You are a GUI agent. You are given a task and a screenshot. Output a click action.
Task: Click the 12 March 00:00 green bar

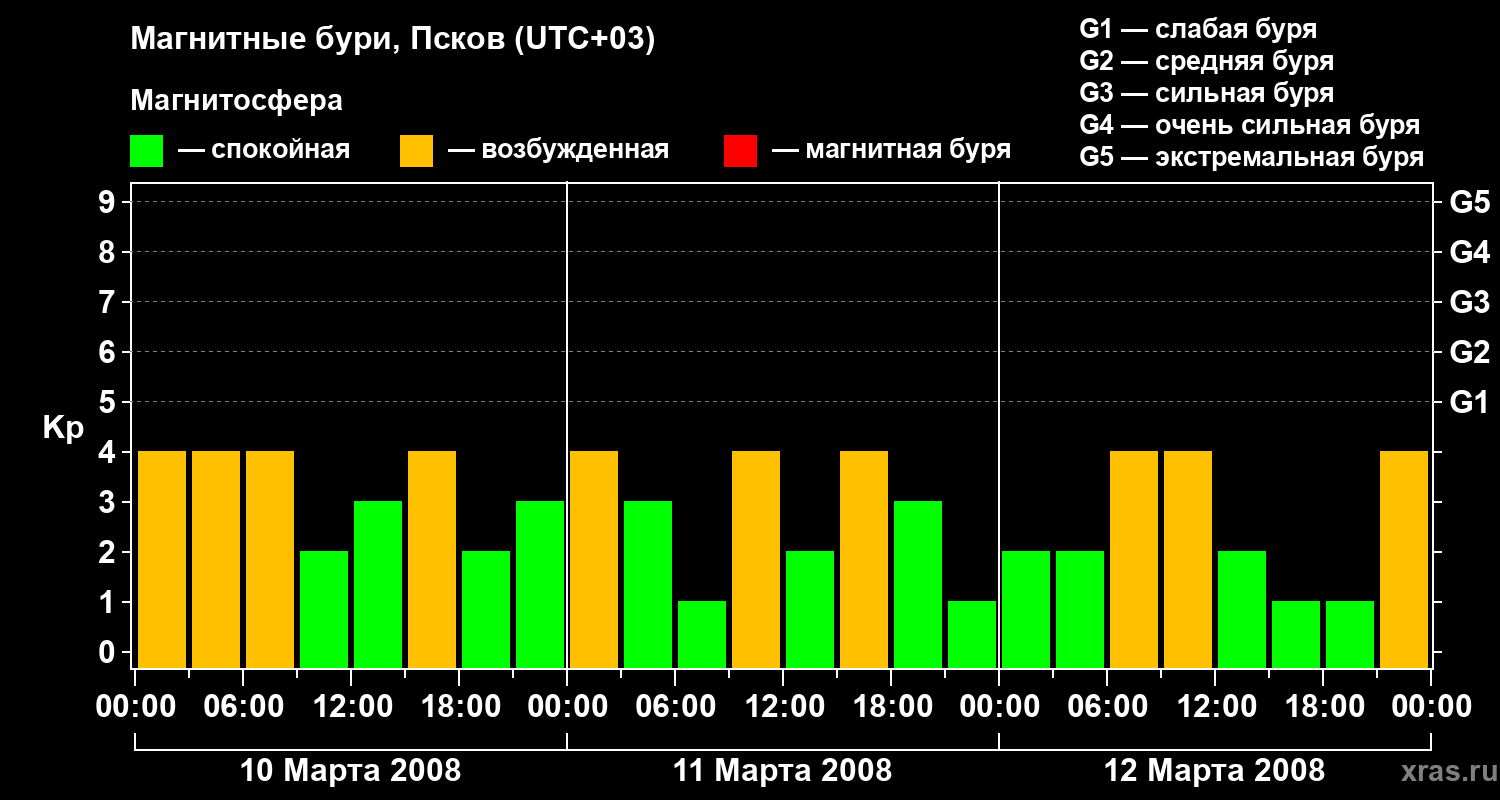point(1026,609)
